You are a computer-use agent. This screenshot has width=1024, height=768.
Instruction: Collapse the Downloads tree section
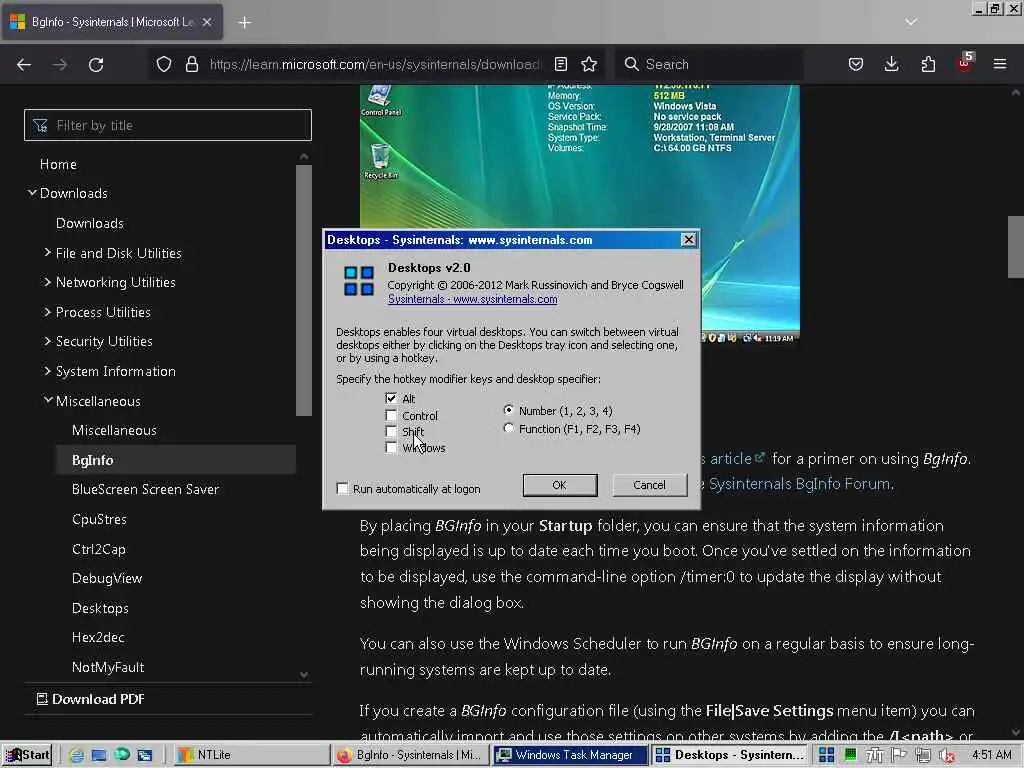point(31,193)
